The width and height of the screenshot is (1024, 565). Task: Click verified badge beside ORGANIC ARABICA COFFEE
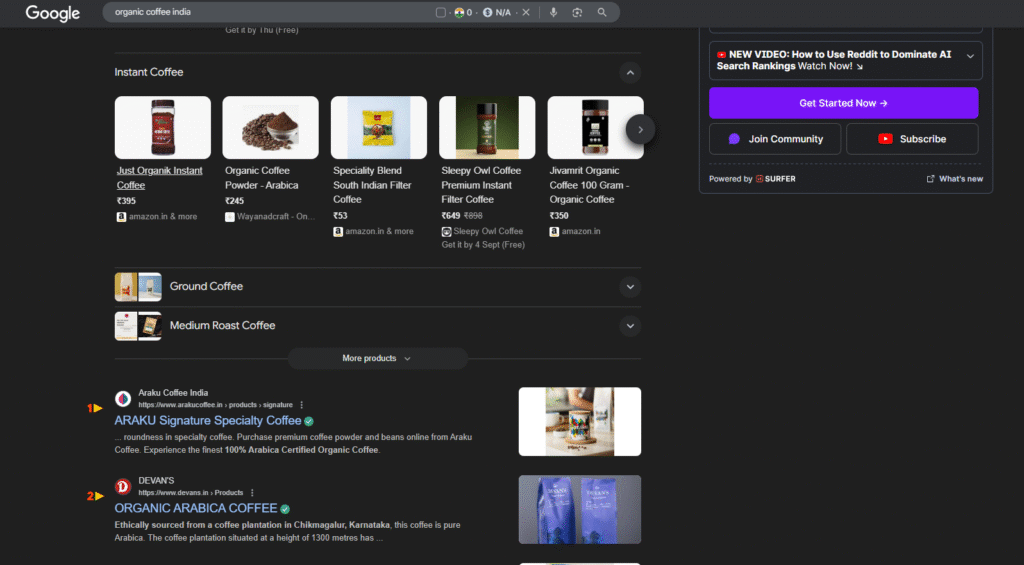[285, 509]
